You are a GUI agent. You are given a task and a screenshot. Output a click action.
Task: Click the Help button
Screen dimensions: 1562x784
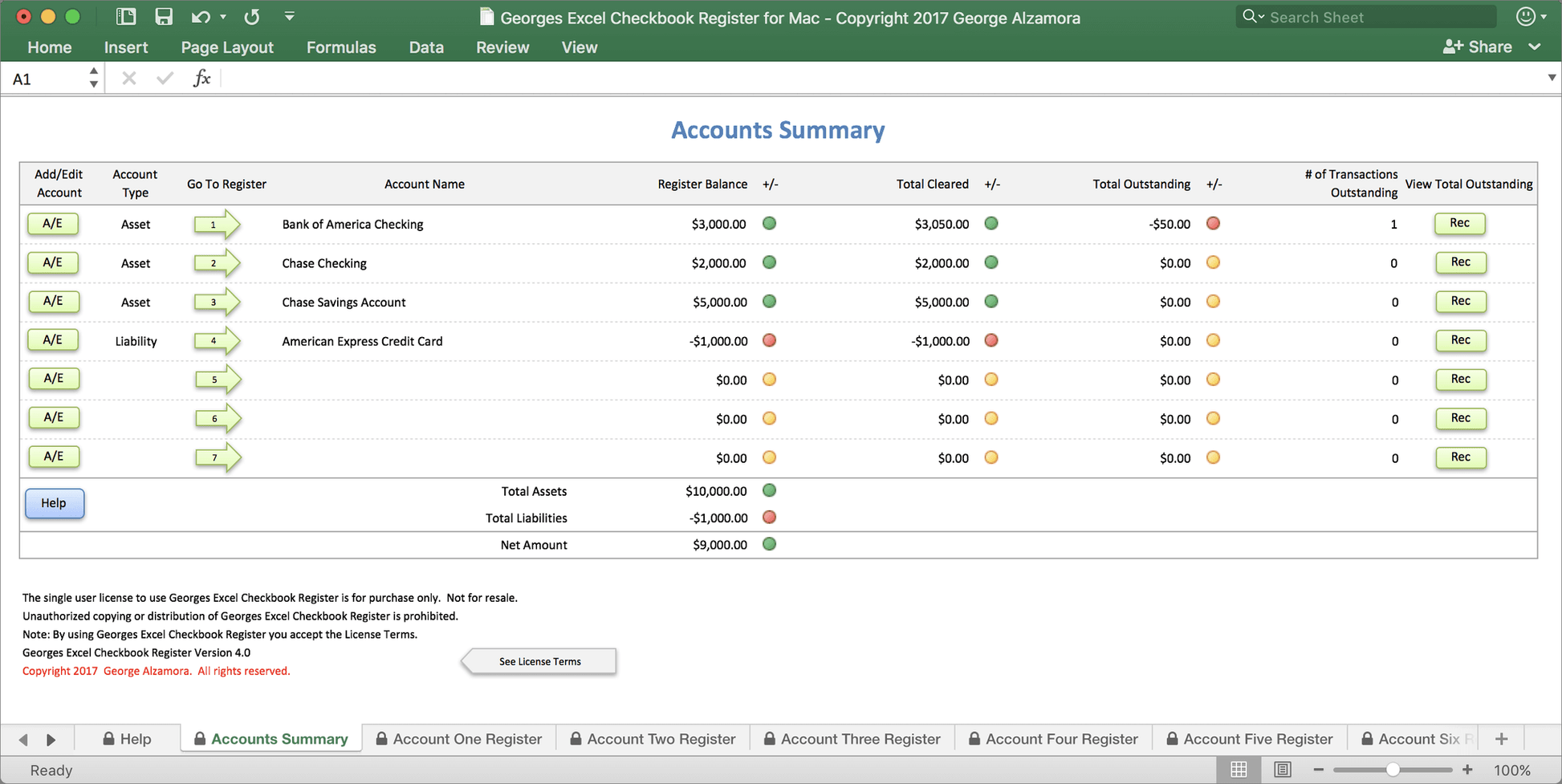54,503
